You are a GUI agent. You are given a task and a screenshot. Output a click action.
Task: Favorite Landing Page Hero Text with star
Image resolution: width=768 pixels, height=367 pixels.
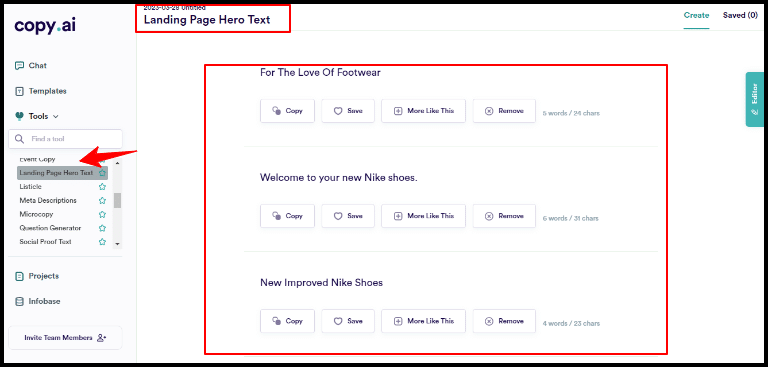point(102,173)
